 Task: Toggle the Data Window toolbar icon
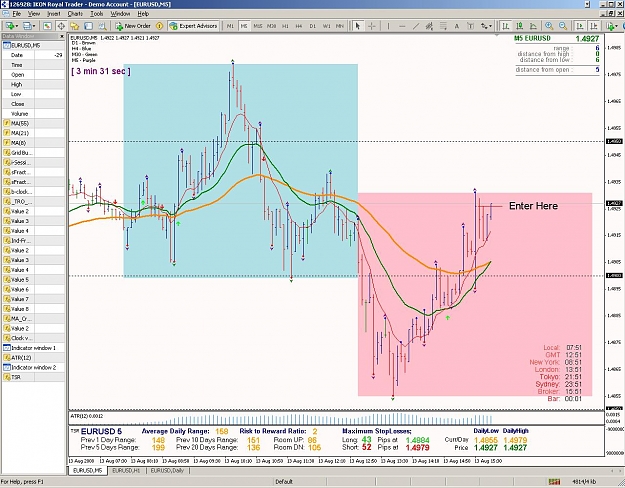61,26
